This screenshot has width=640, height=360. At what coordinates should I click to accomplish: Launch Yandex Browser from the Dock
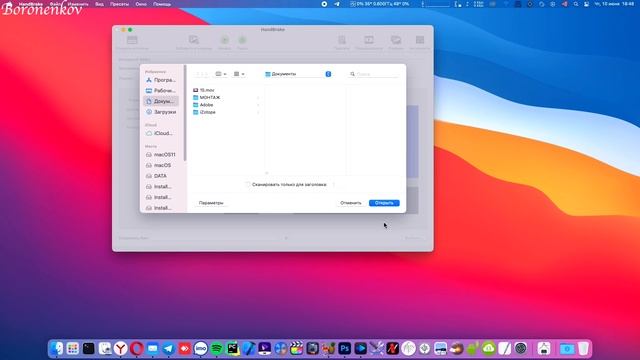pyautogui.click(x=120, y=349)
